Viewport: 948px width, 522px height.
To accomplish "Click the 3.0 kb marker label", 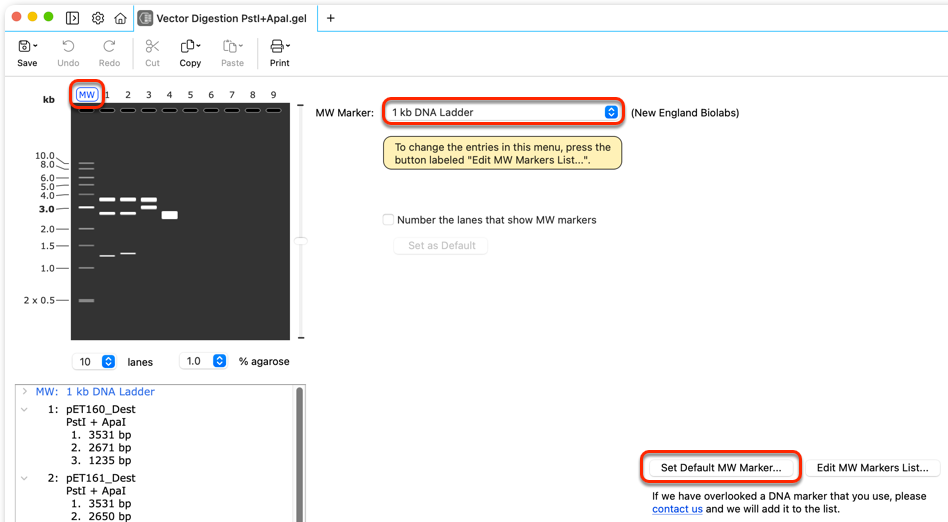I will [47, 209].
